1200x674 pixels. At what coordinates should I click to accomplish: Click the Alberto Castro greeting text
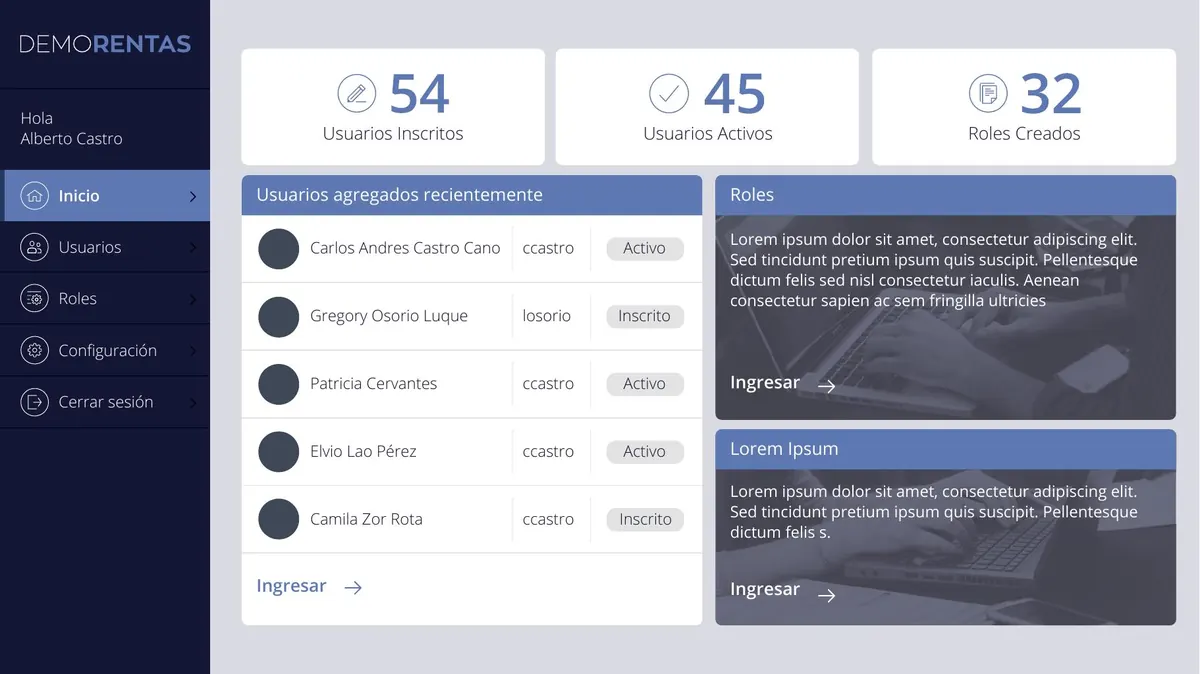(71, 139)
